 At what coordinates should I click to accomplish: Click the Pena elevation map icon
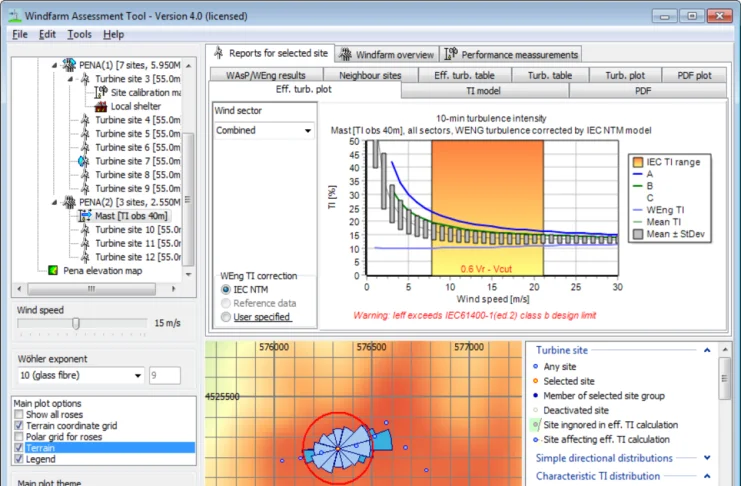coord(53,270)
